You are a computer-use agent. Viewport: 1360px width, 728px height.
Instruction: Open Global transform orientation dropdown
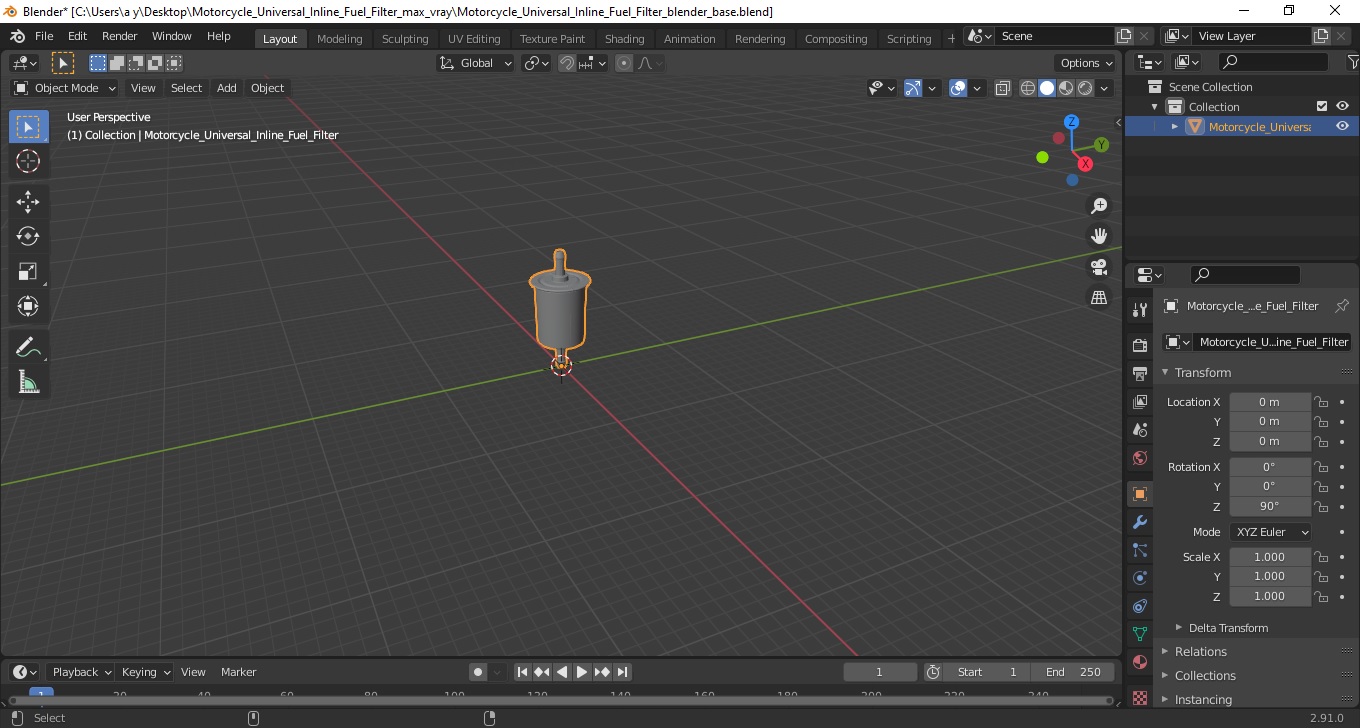(x=476, y=63)
